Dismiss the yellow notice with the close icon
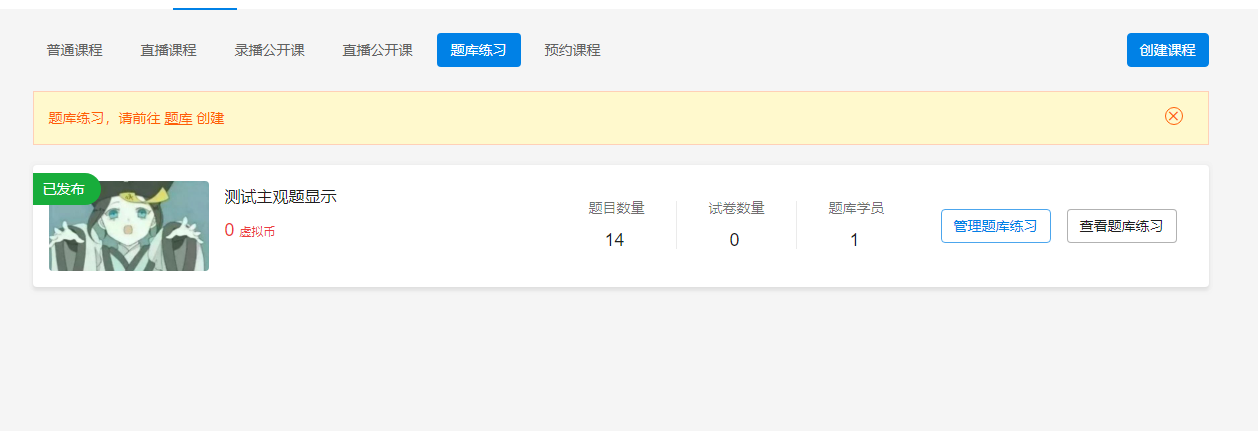The height and width of the screenshot is (431, 1258). [x=1173, y=116]
